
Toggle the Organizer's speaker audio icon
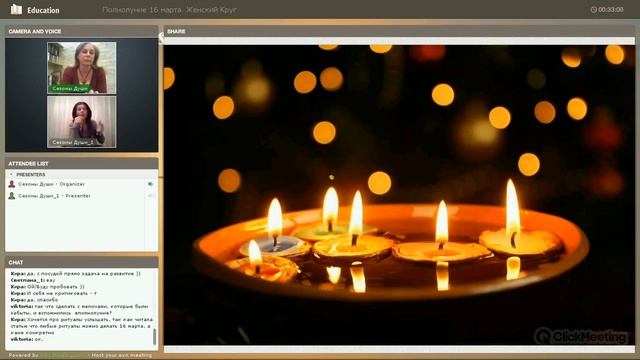click(x=151, y=184)
